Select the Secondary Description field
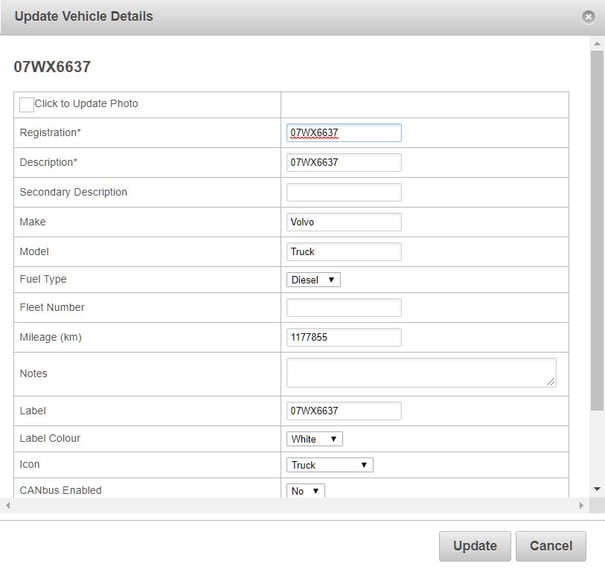 click(x=344, y=192)
